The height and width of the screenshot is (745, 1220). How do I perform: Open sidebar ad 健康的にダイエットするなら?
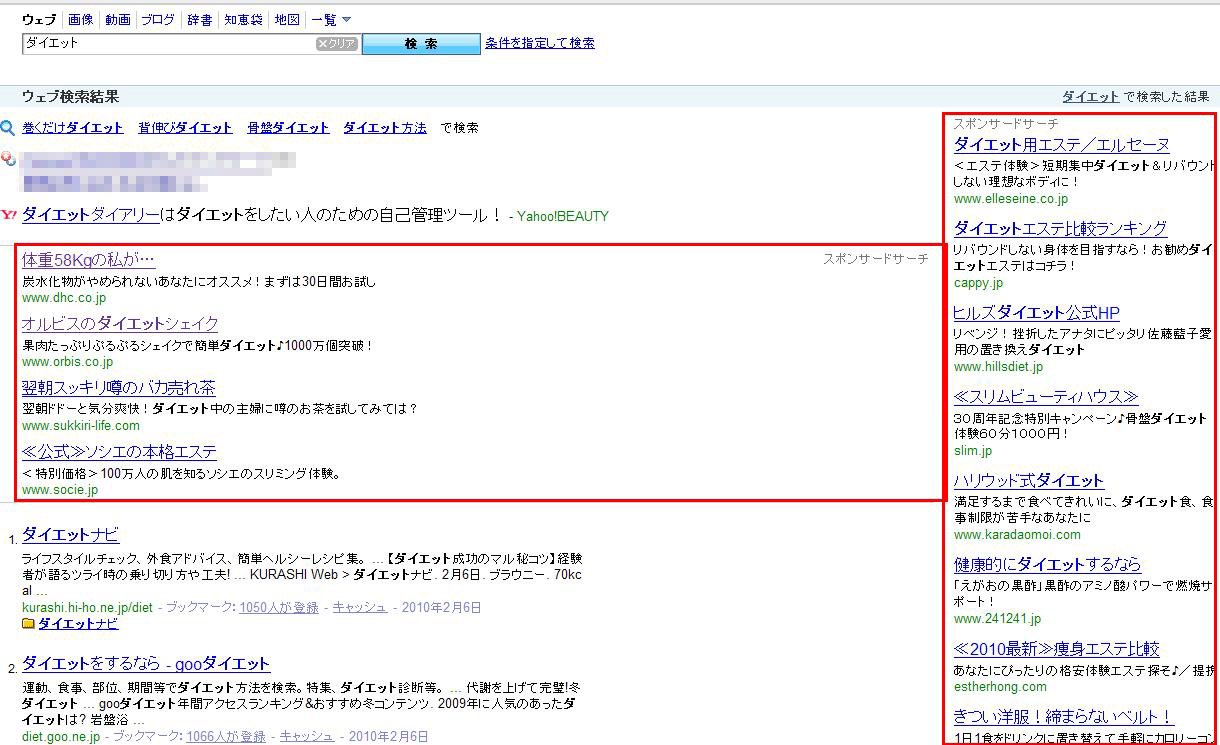pyautogui.click(x=1048, y=565)
